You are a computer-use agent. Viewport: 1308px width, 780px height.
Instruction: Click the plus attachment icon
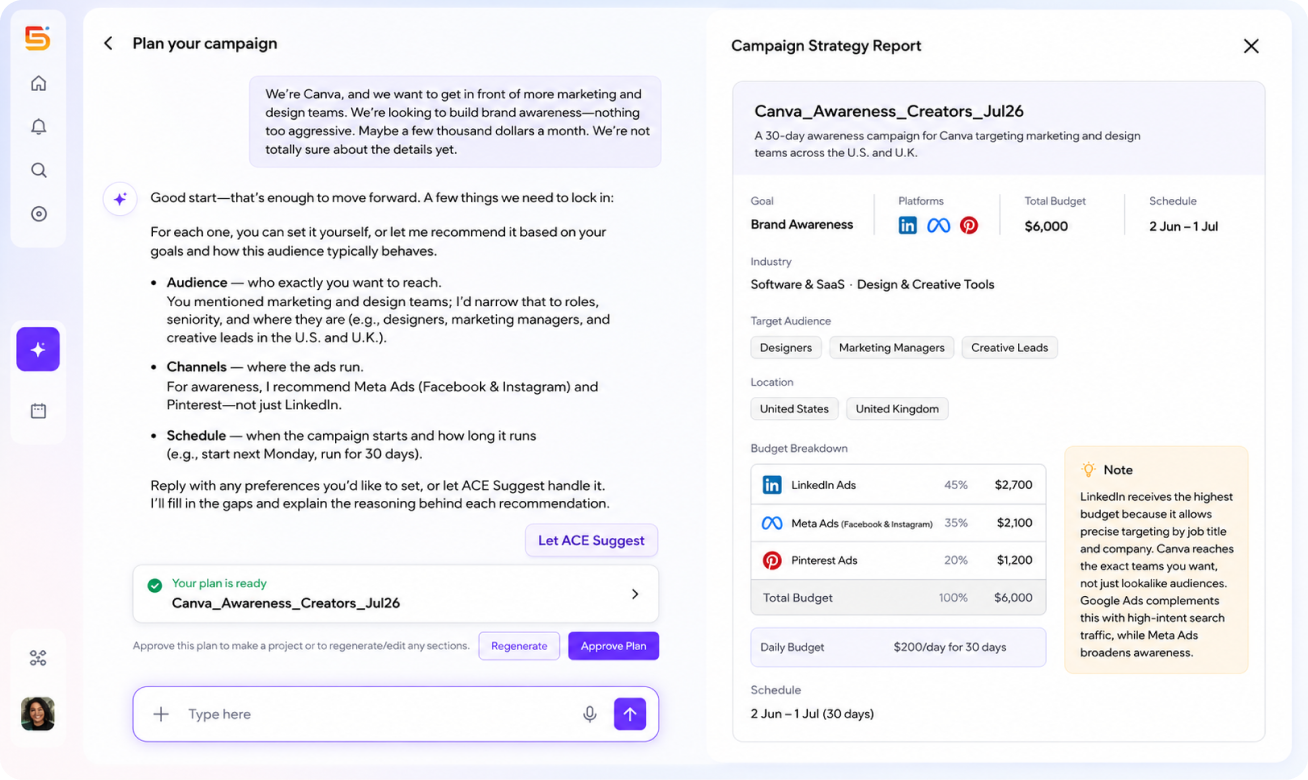161,714
